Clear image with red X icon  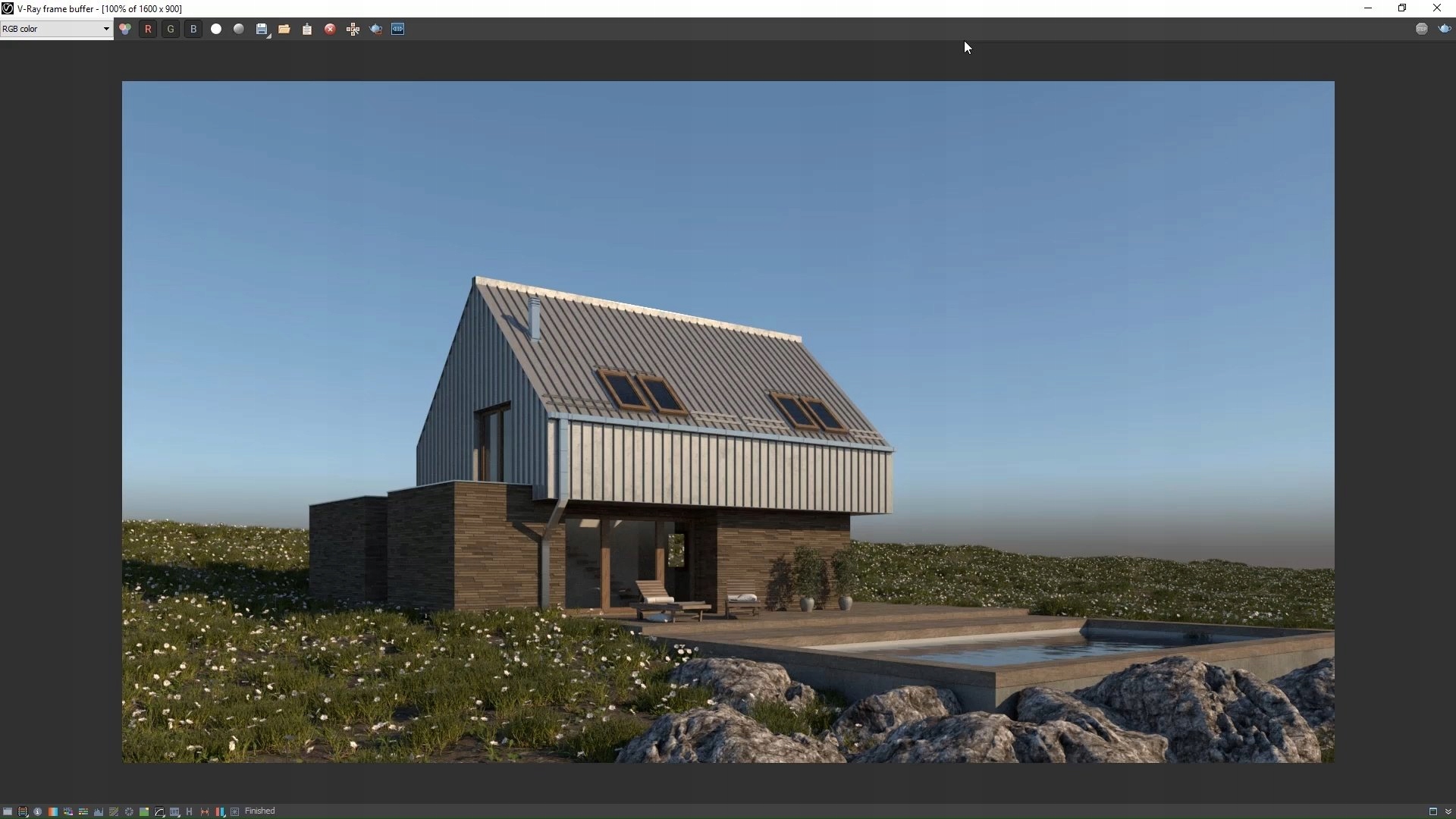coord(330,29)
